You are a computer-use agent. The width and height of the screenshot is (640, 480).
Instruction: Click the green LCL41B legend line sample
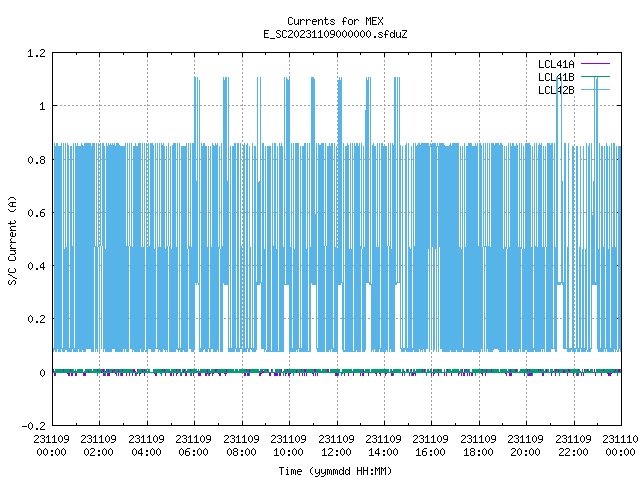595,77
